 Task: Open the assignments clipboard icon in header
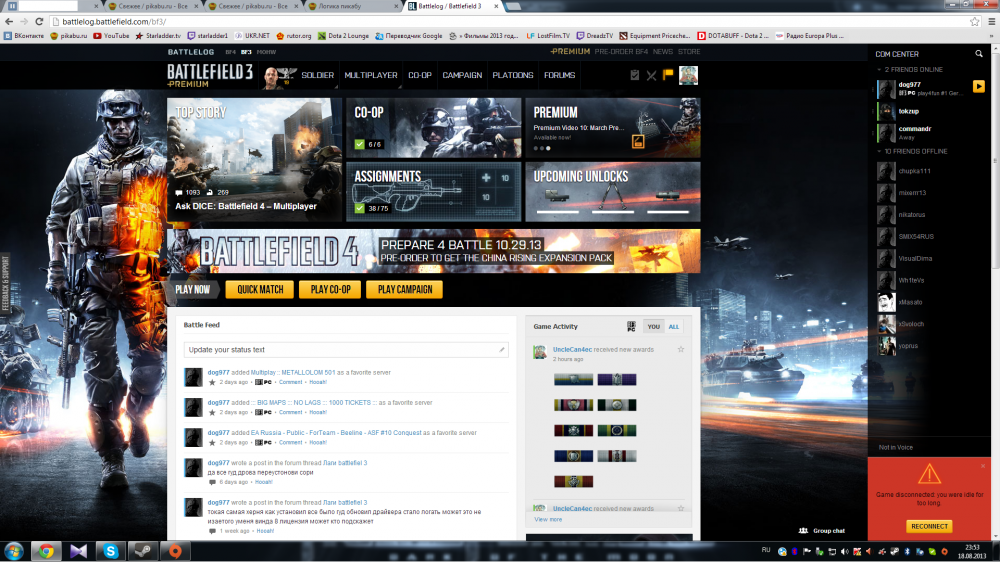(x=635, y=75)
